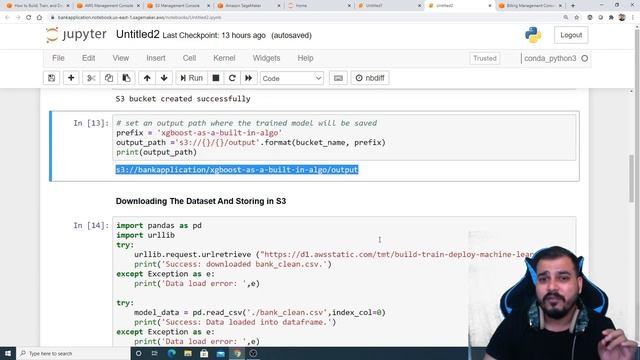Open the File menu

[58, 58]
